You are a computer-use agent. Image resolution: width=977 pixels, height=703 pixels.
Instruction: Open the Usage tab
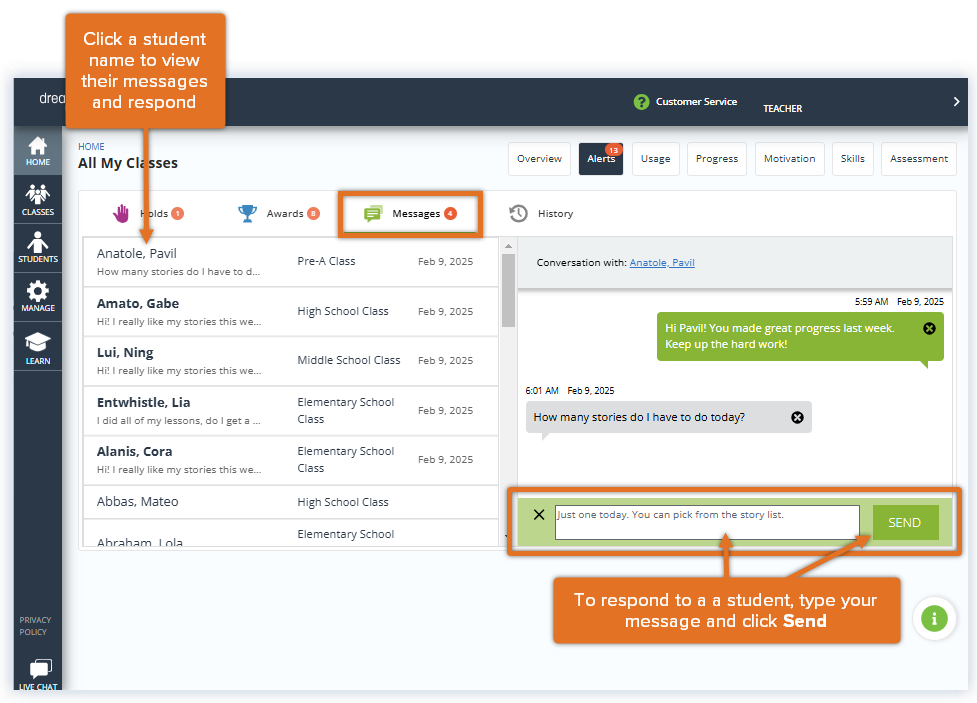(655, 158)
